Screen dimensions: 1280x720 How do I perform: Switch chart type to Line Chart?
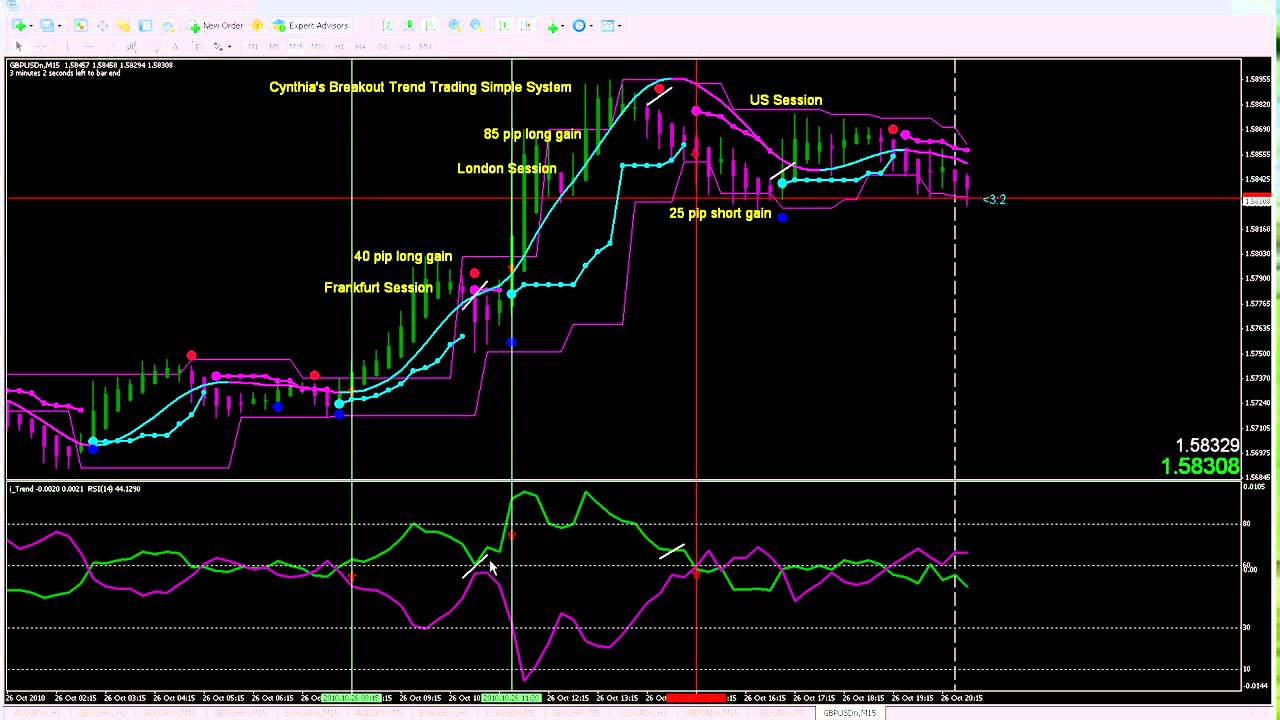430,25
